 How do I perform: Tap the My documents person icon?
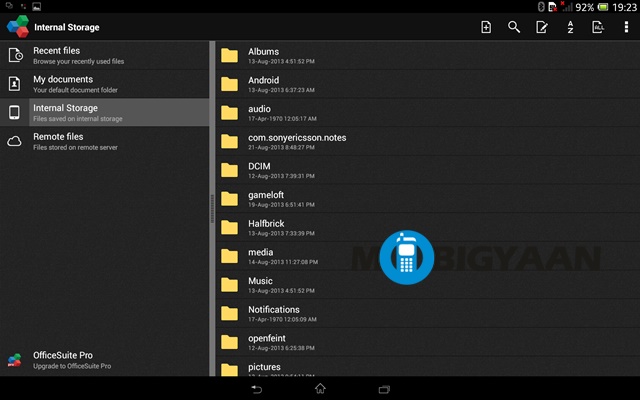tap(14, 84)
